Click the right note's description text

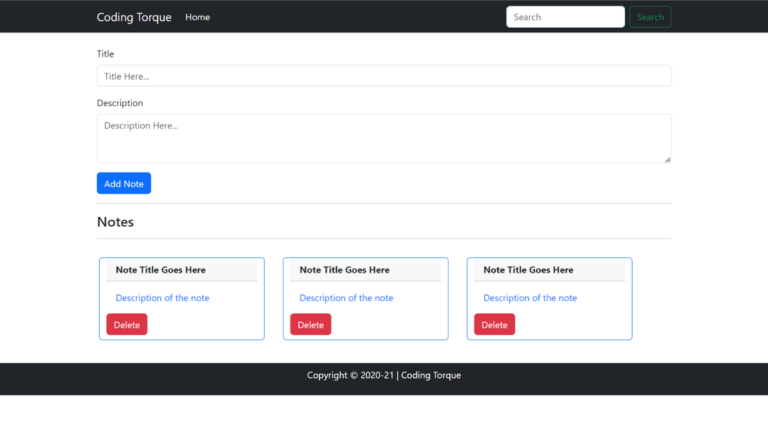coord(530,298)
